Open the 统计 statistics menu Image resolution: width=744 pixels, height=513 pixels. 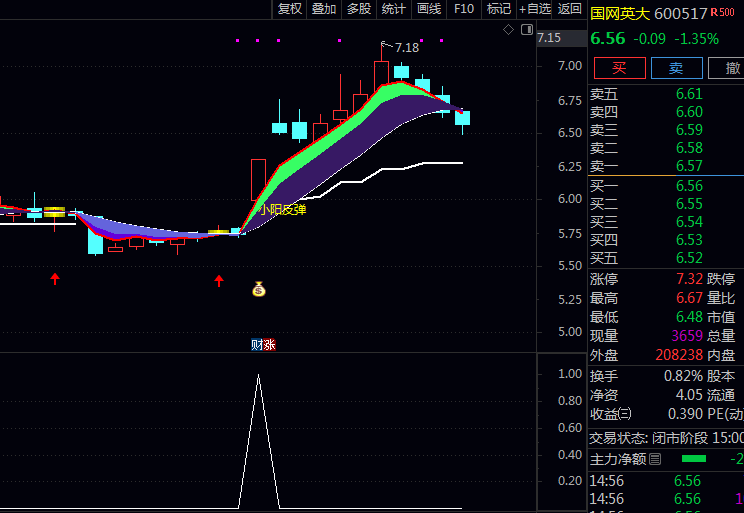pos(394,9)
